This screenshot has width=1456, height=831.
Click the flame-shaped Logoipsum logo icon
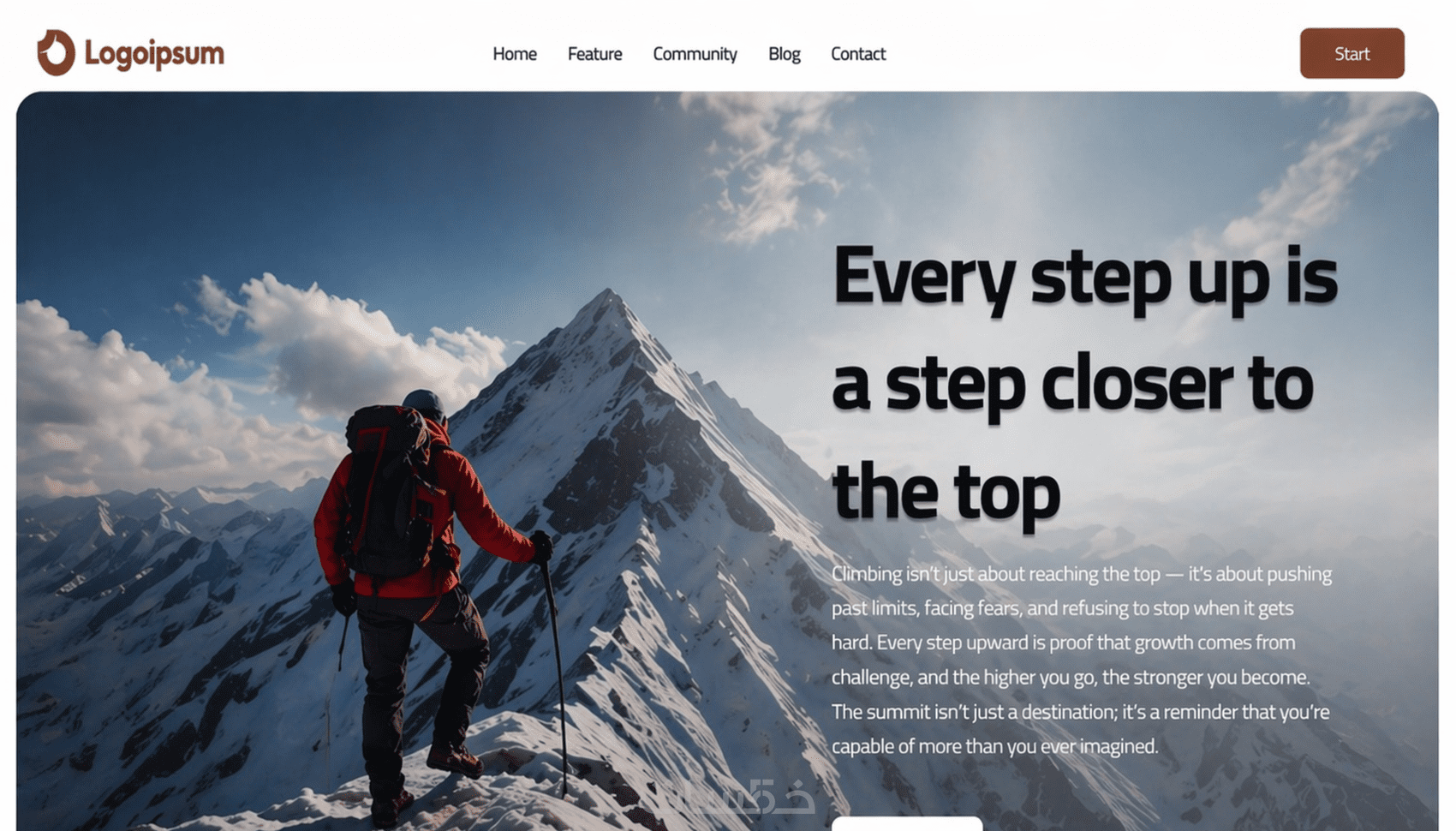pos(56,52)
